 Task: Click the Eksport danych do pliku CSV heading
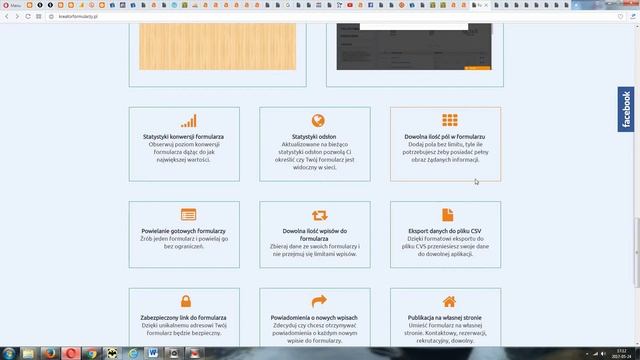(x=444, y=231)
